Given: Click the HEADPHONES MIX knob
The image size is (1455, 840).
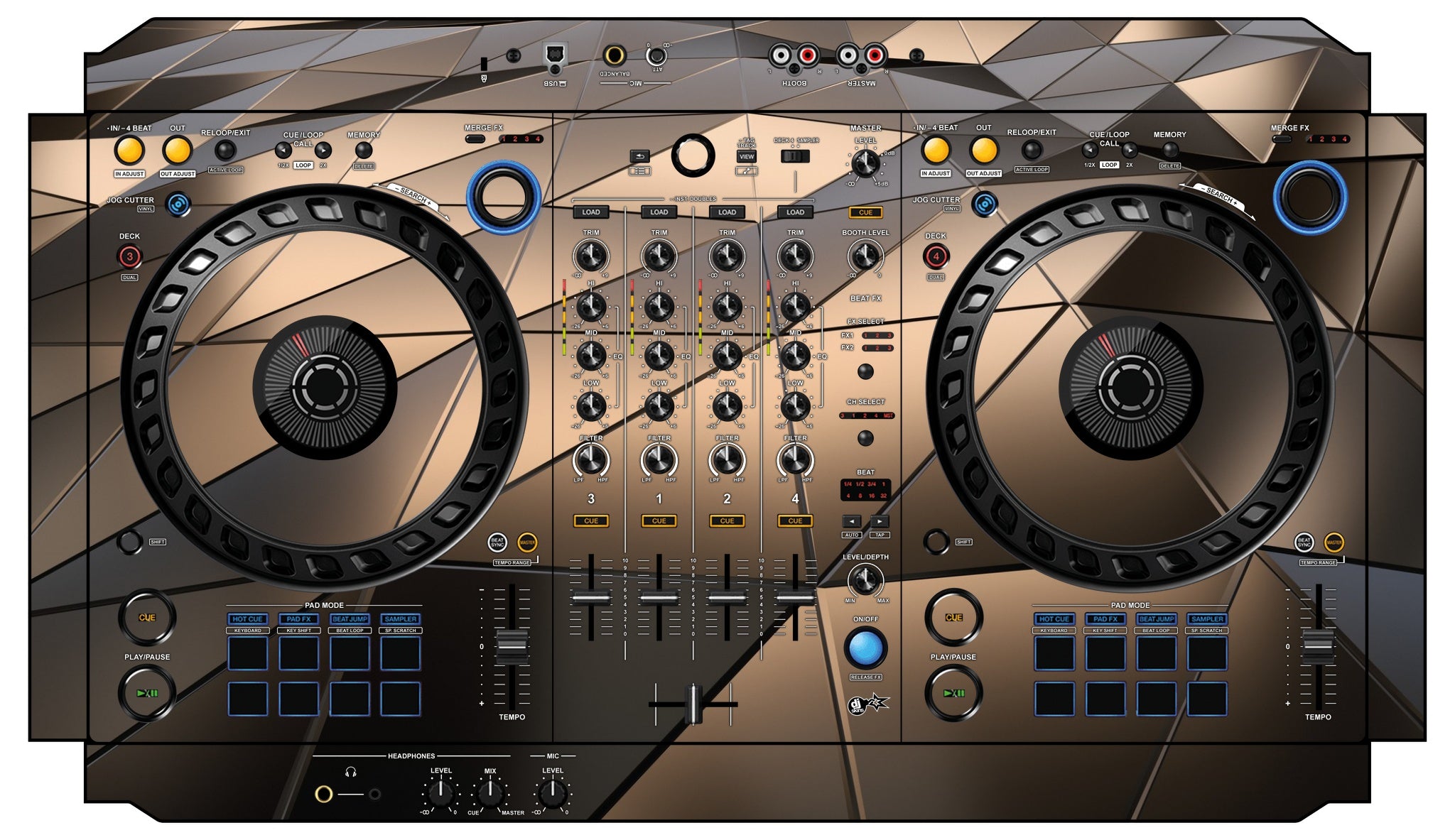Looking at the screenshot, I should (490, 793).
